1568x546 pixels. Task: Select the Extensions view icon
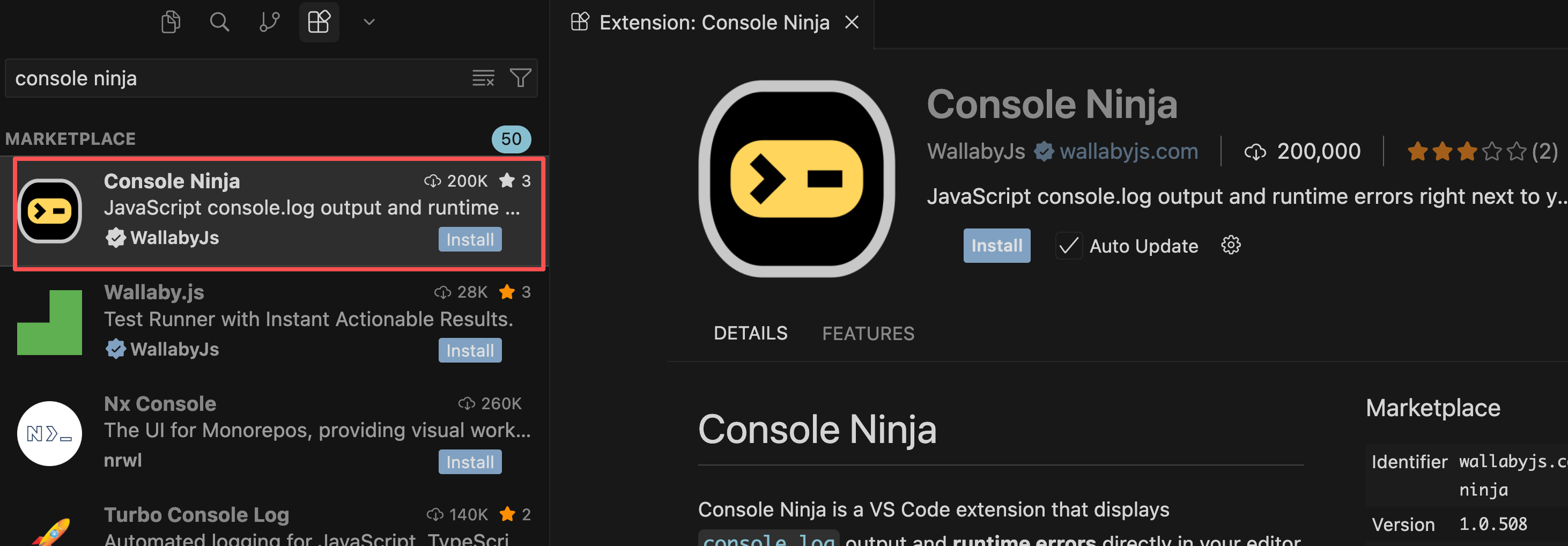(x=319, y=23)
